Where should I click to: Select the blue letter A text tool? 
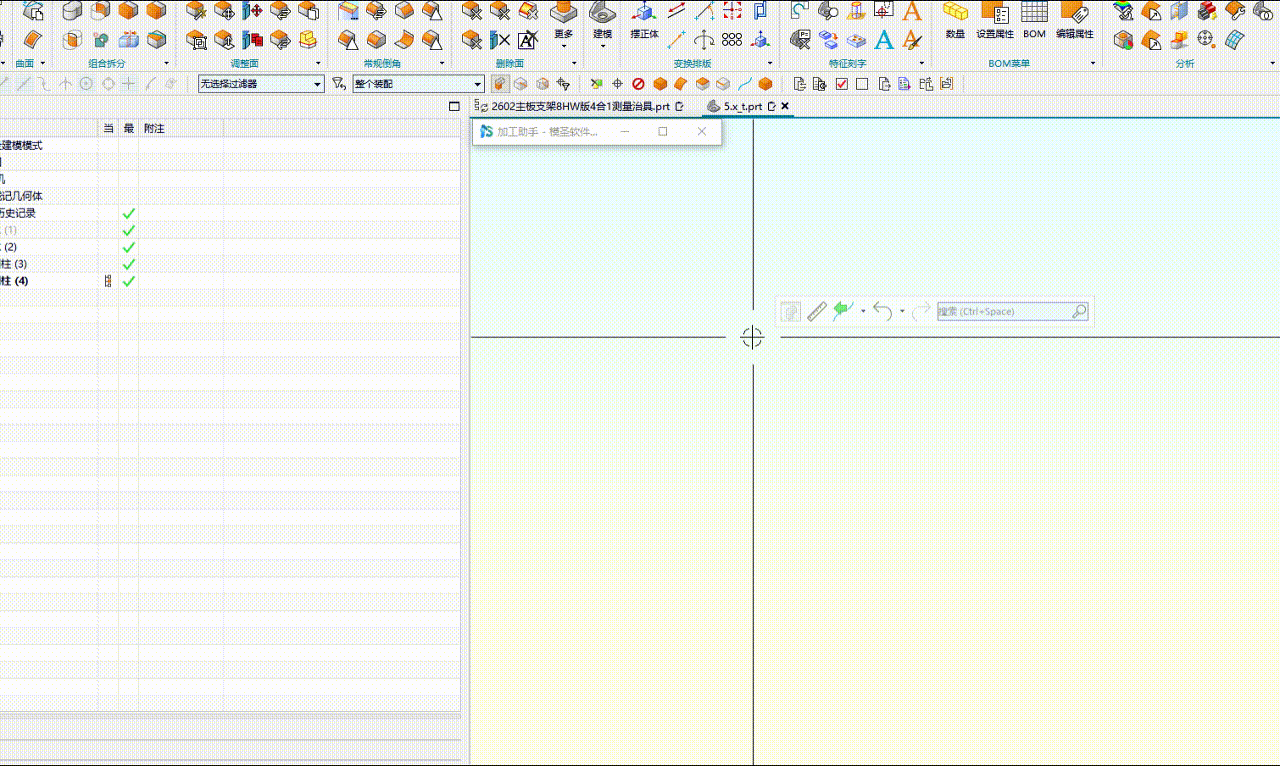[x=884, y=40]
